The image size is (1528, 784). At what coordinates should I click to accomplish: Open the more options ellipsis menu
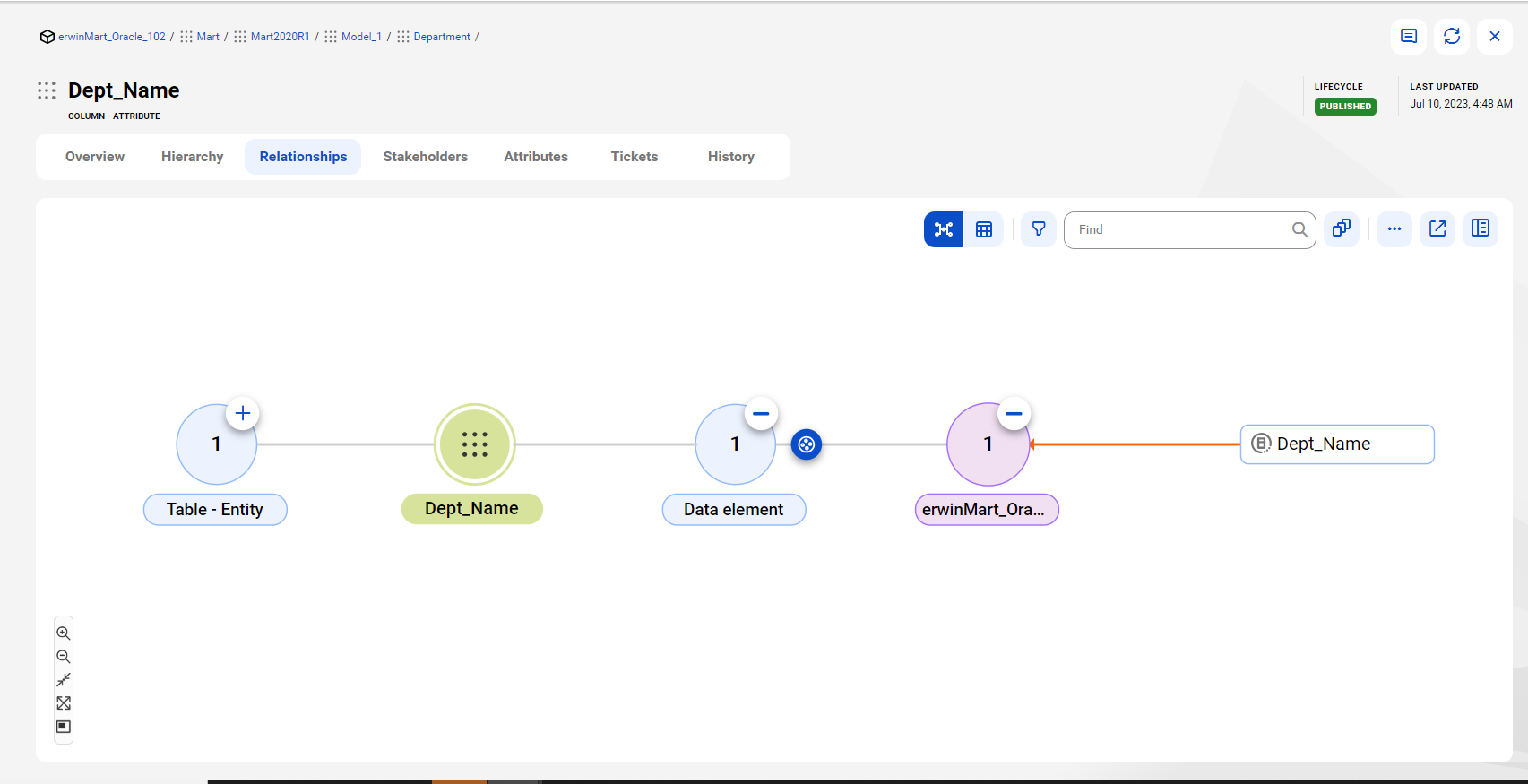point(1394,228)
